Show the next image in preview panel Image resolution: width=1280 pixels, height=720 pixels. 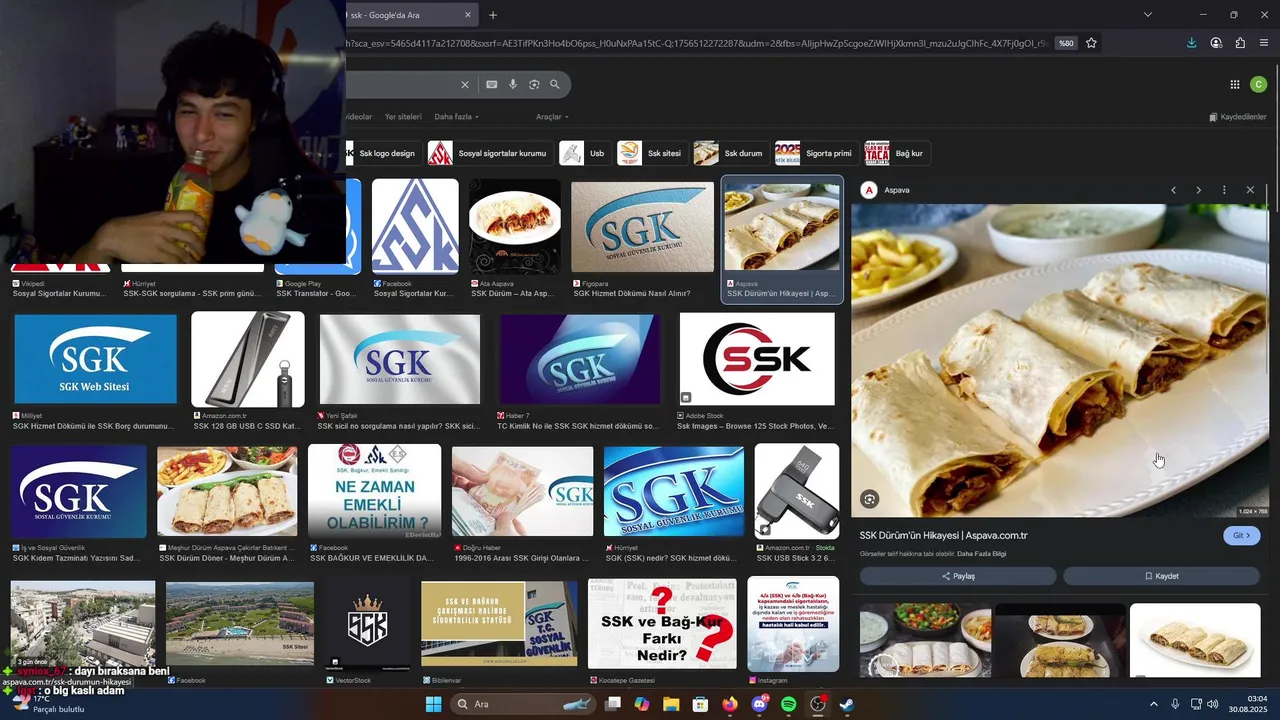point(1198,190)
